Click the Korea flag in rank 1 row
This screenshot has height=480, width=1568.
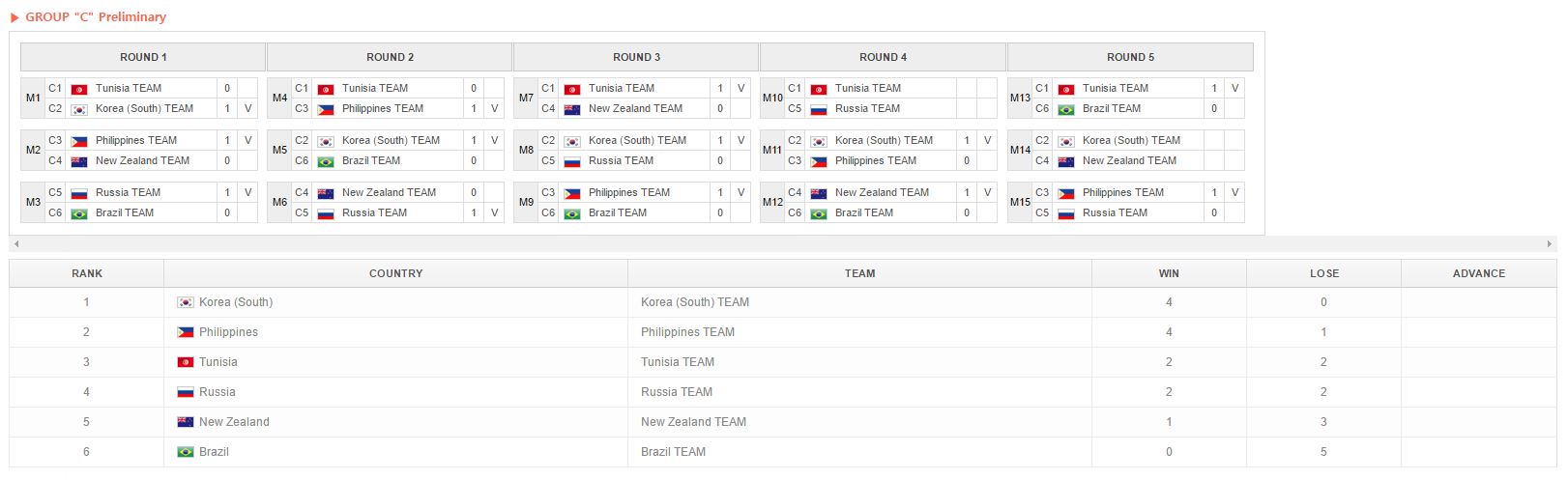pos(186,302)
